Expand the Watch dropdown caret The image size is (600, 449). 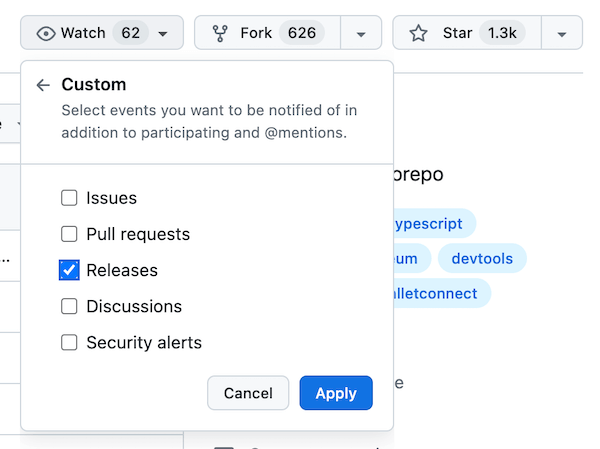pyautogui.click(x=163, y=33)
